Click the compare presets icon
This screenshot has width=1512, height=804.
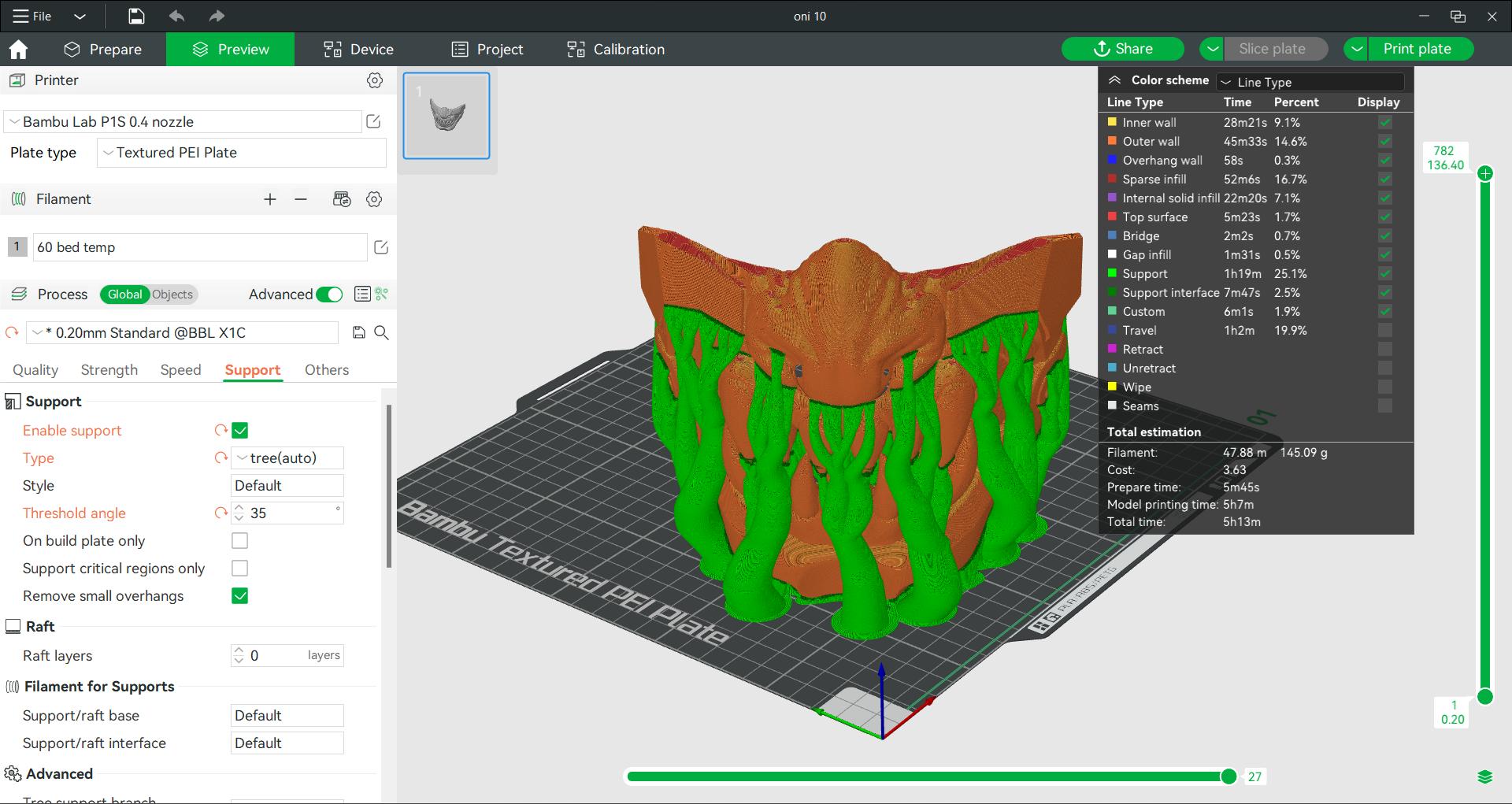[382, 294]
